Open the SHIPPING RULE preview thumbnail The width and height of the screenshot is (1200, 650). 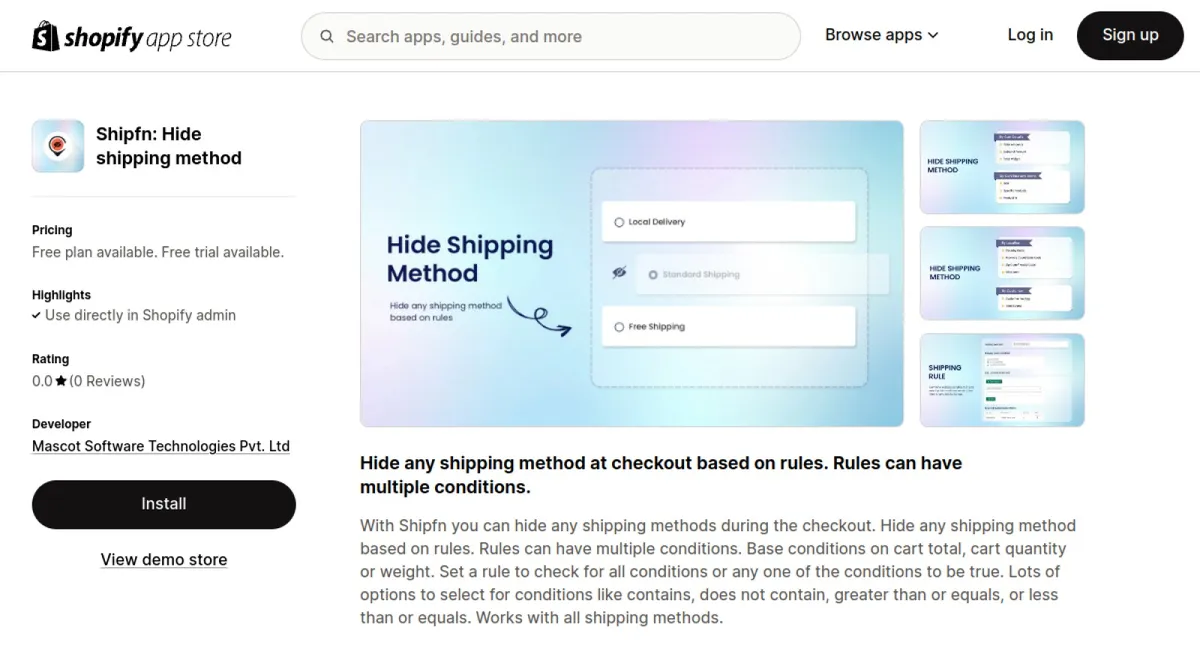pyautogui.click(x=1001, y=380)
